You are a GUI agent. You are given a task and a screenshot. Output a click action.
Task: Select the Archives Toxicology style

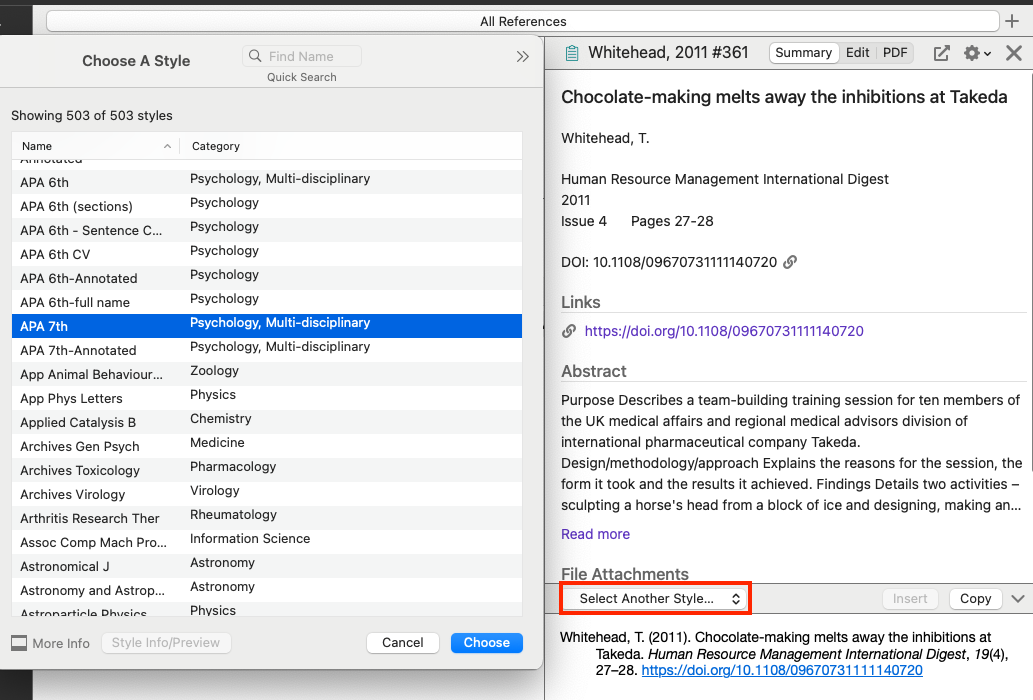click(x=267, y=470)
